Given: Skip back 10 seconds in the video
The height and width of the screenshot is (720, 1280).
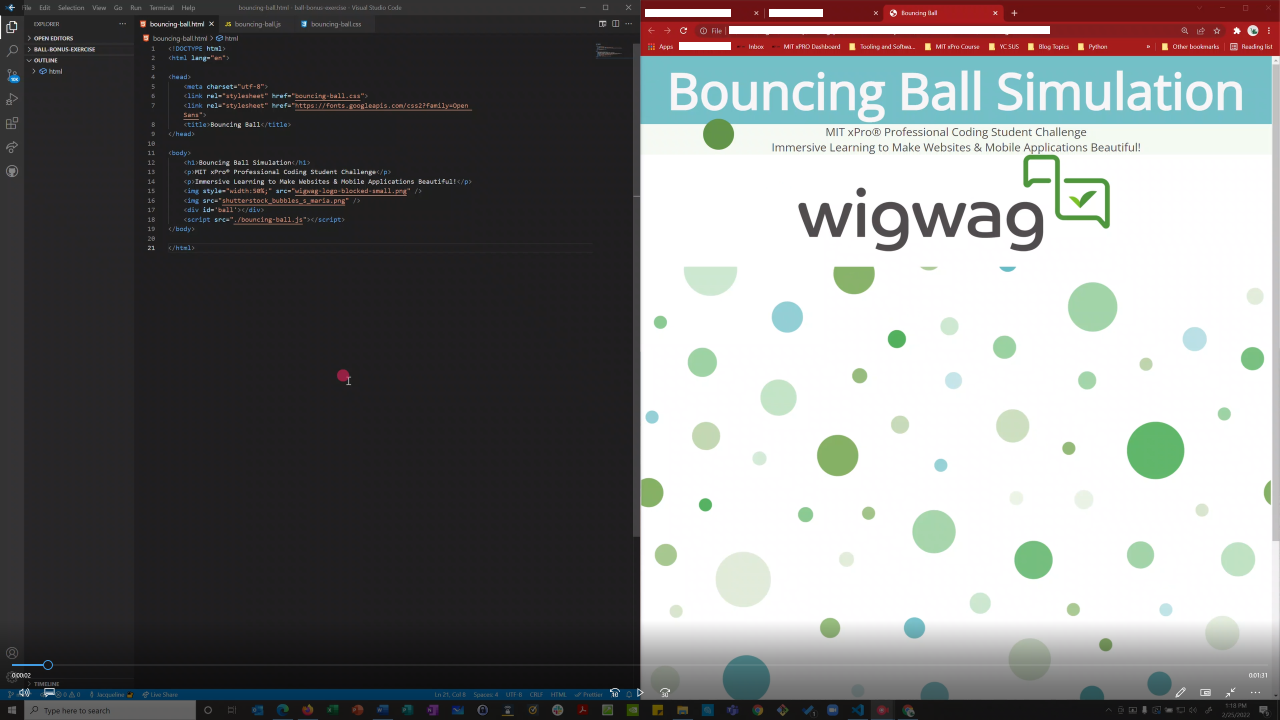Looking at the screenshot, I should [615, 693].
